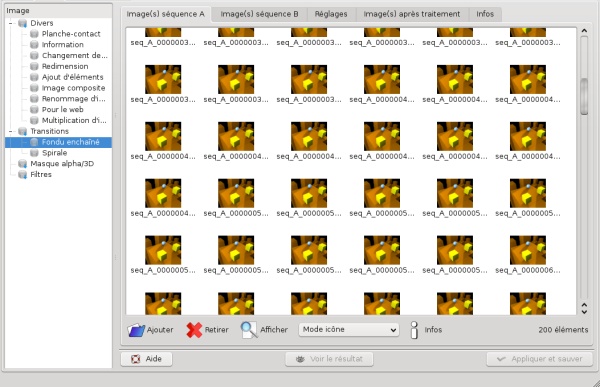Screen dimensions: 600x387
Task: Select the Renommage d'i... tree item
Action: (73, 99)
